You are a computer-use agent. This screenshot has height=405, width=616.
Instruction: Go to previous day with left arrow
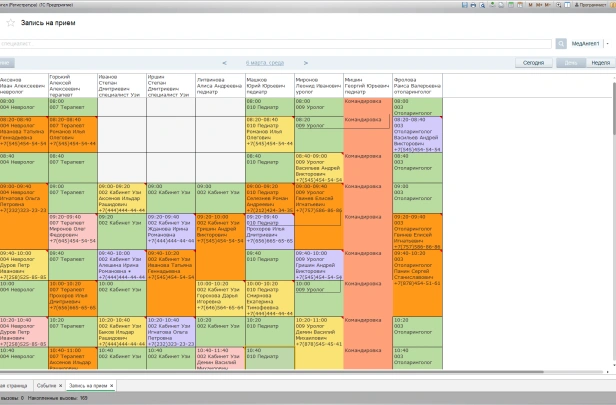[223, 62]
